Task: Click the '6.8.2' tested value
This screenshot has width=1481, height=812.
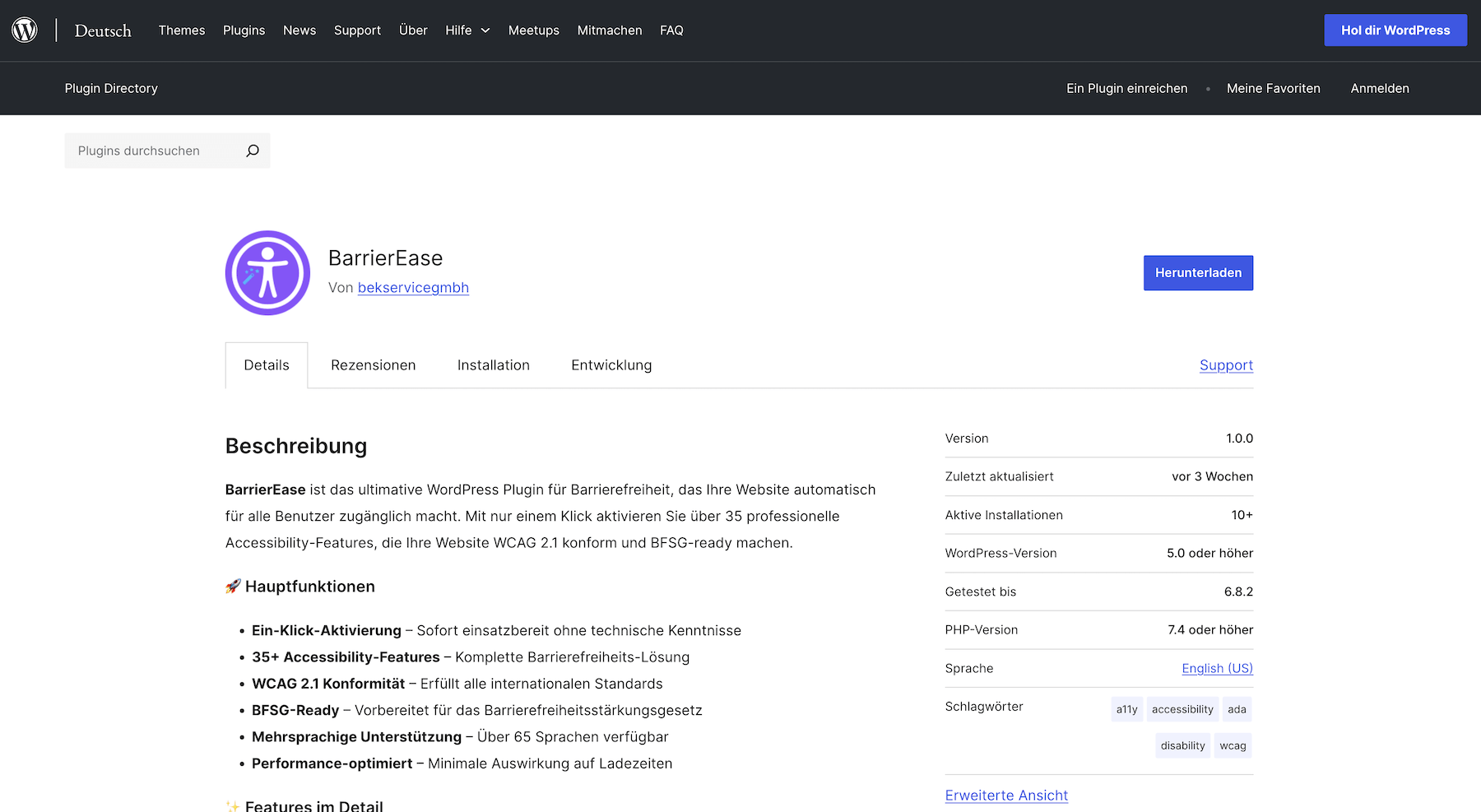Action: tap(1238, 592)
